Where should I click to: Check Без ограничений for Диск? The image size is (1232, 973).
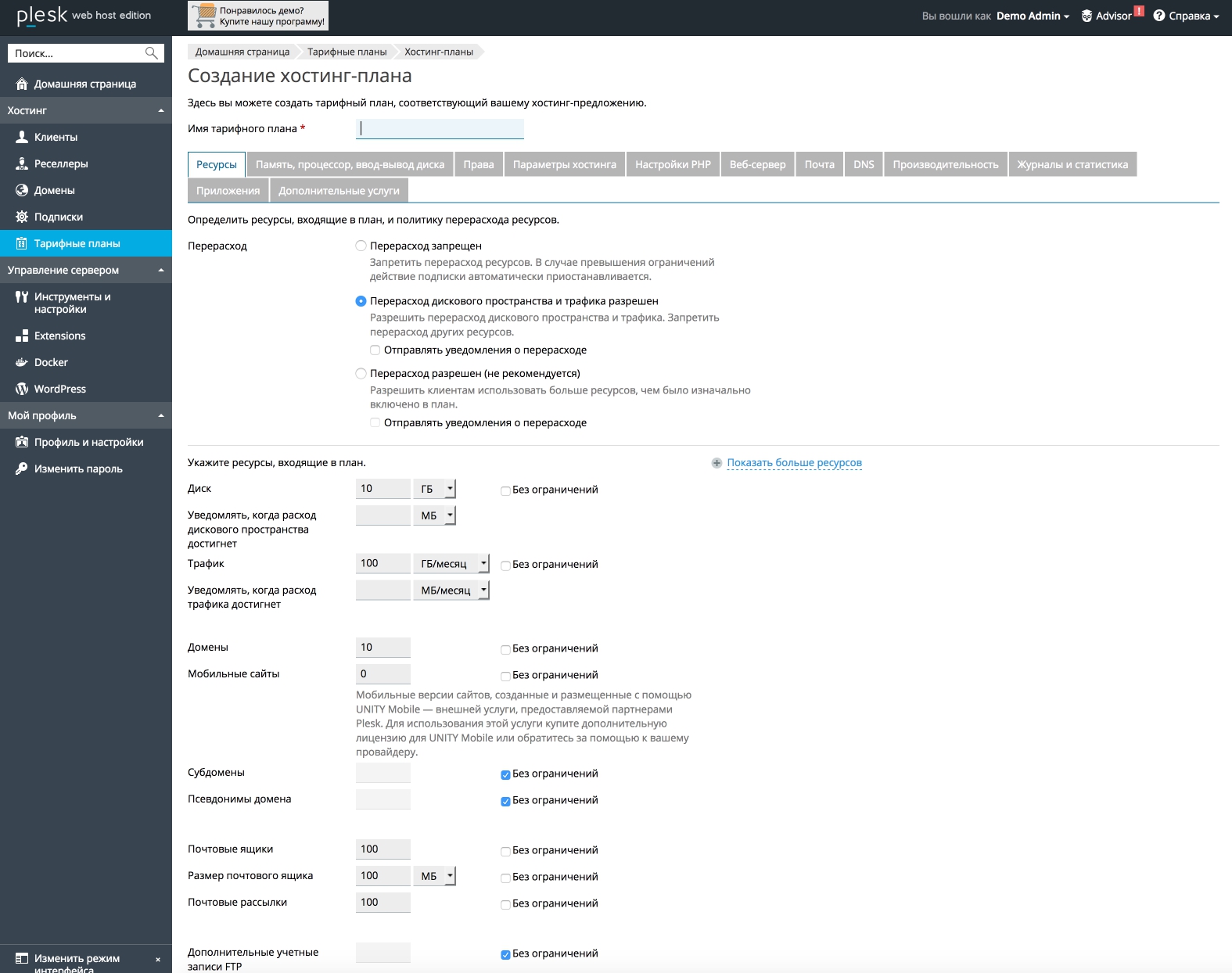[505, 490]
